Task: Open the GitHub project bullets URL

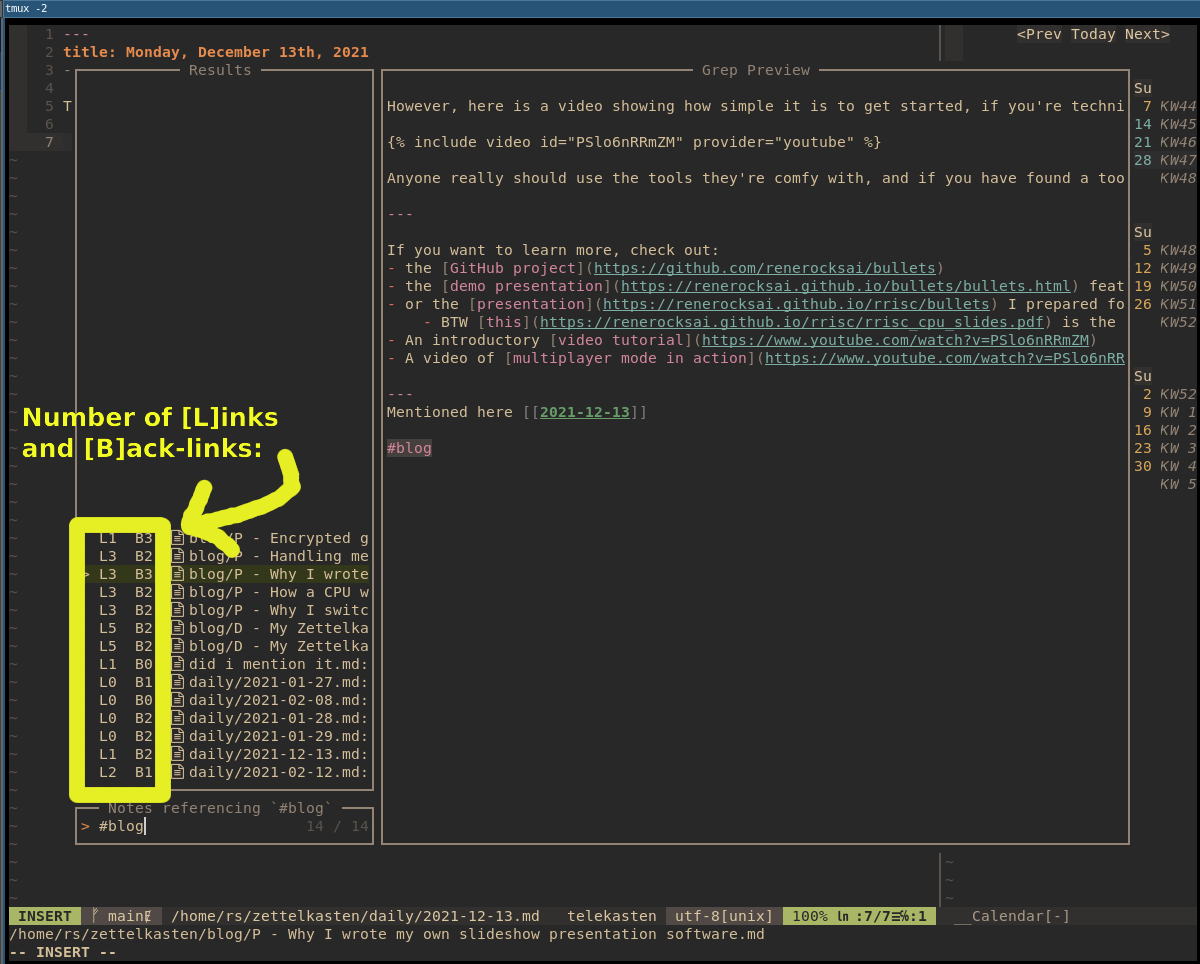Action: 764,268
